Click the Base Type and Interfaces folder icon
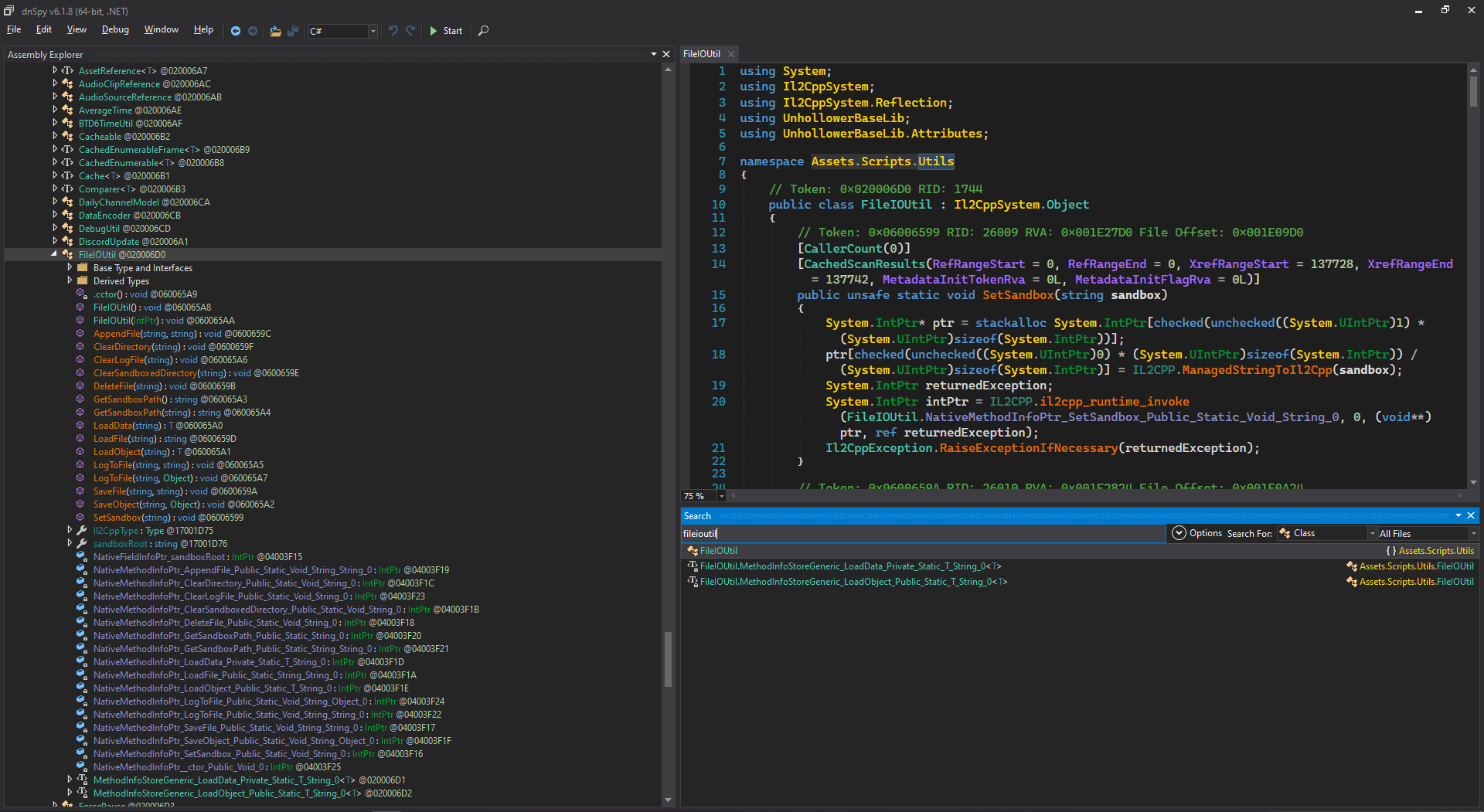1484x812 pixels. 82,267
